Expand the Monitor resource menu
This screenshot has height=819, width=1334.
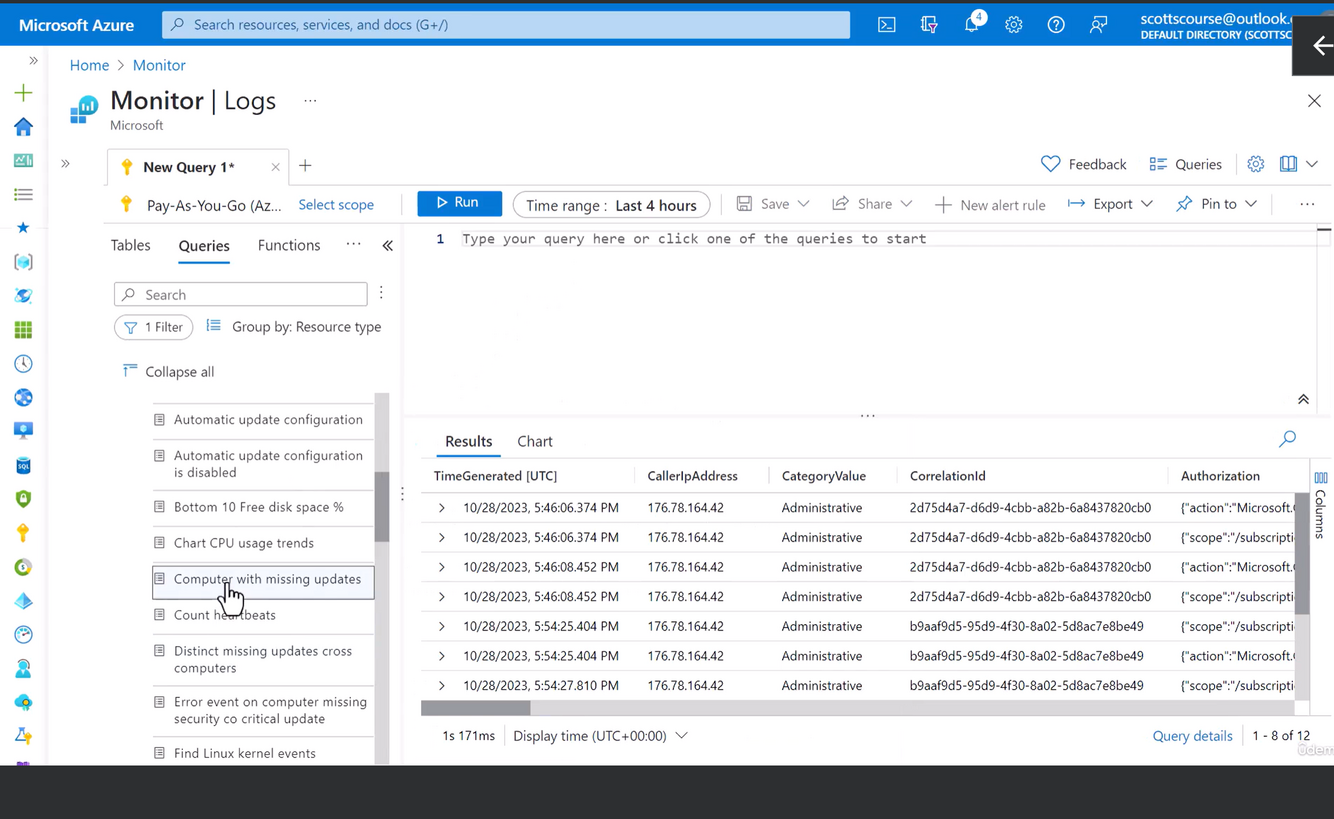pyautogui.click(x=65, y=163)
